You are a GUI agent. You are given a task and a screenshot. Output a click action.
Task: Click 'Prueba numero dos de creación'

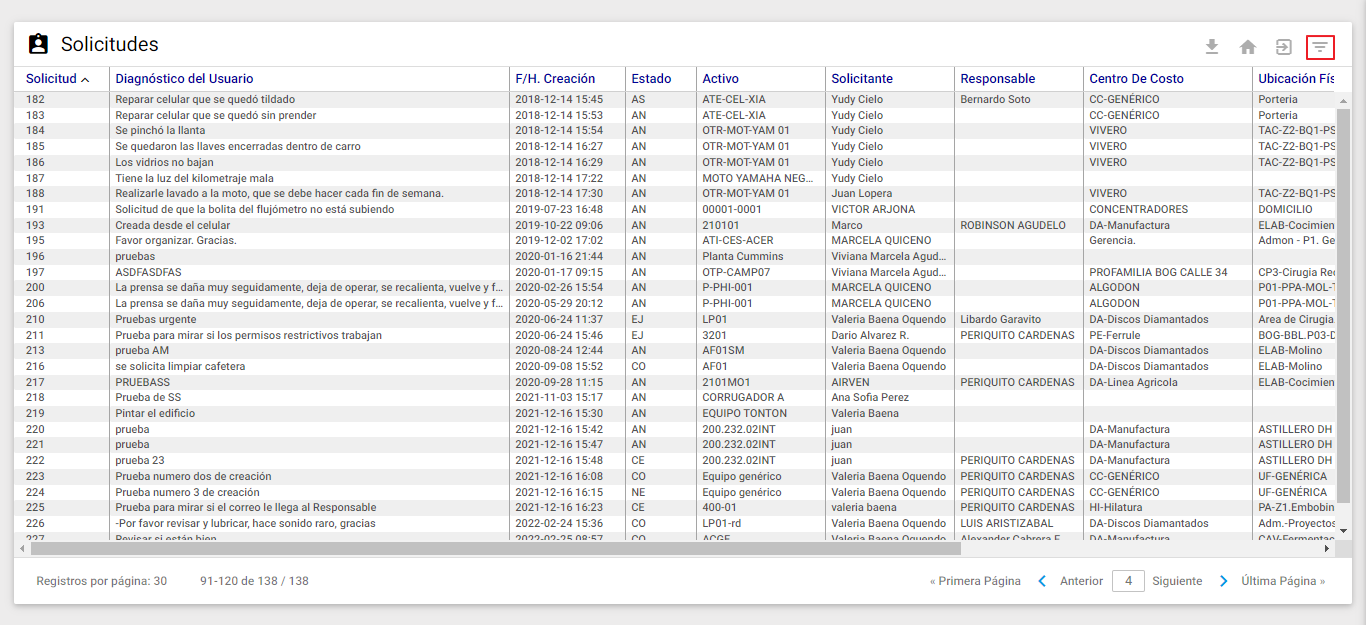tap(195, 476)
